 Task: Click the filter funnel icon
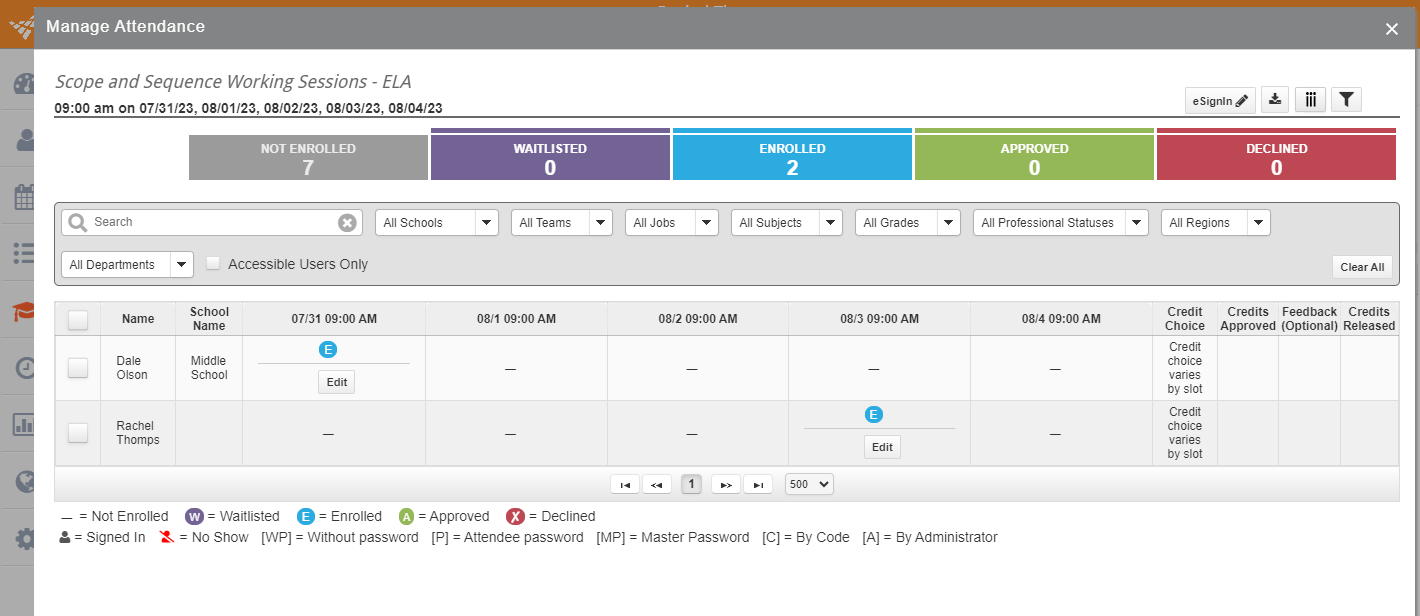coord(1347,99)
